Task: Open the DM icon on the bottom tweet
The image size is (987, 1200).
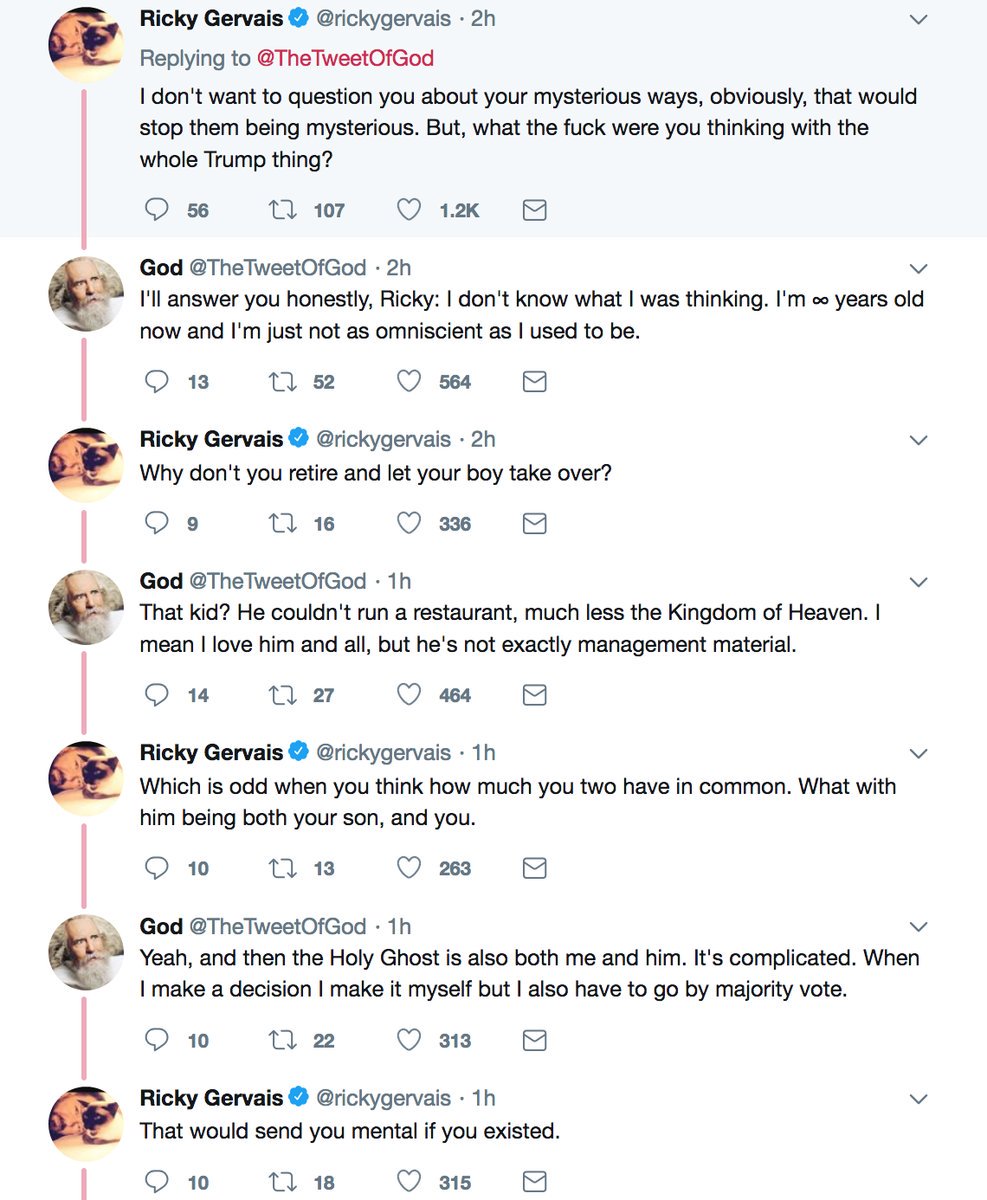Action: (x=534, y=1181)
